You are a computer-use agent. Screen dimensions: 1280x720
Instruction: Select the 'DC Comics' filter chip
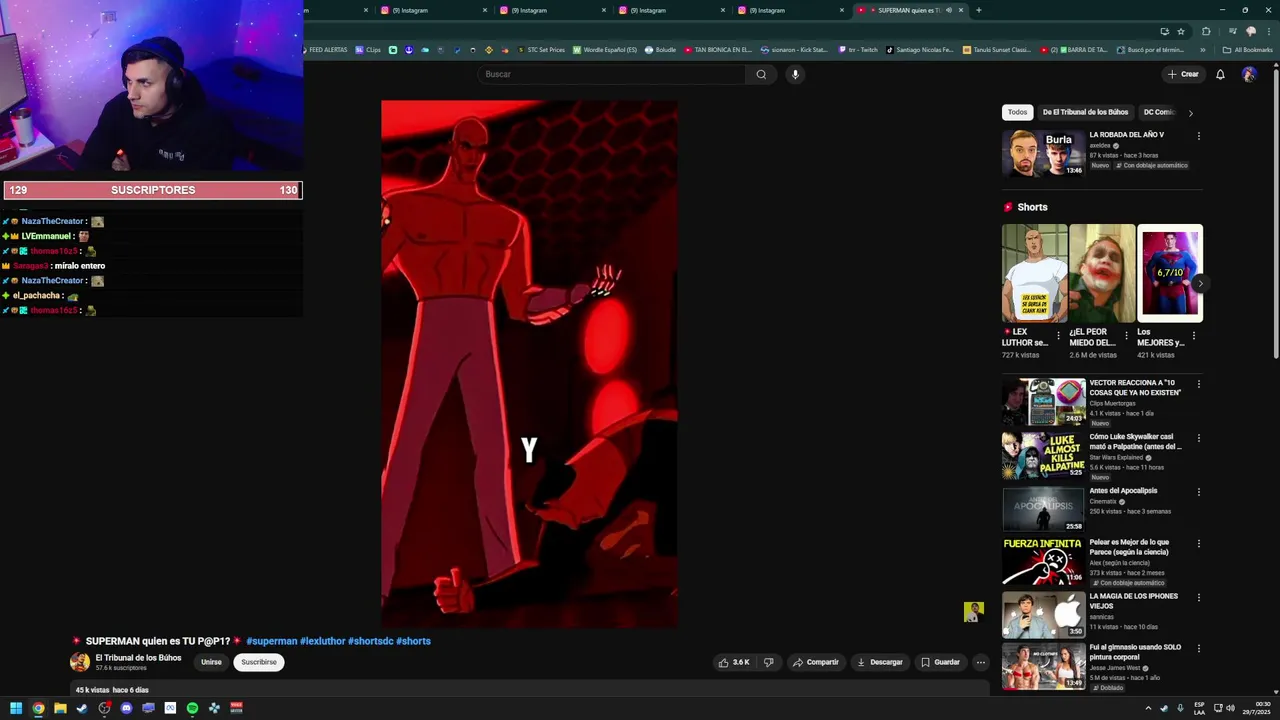pos(1159,112)
